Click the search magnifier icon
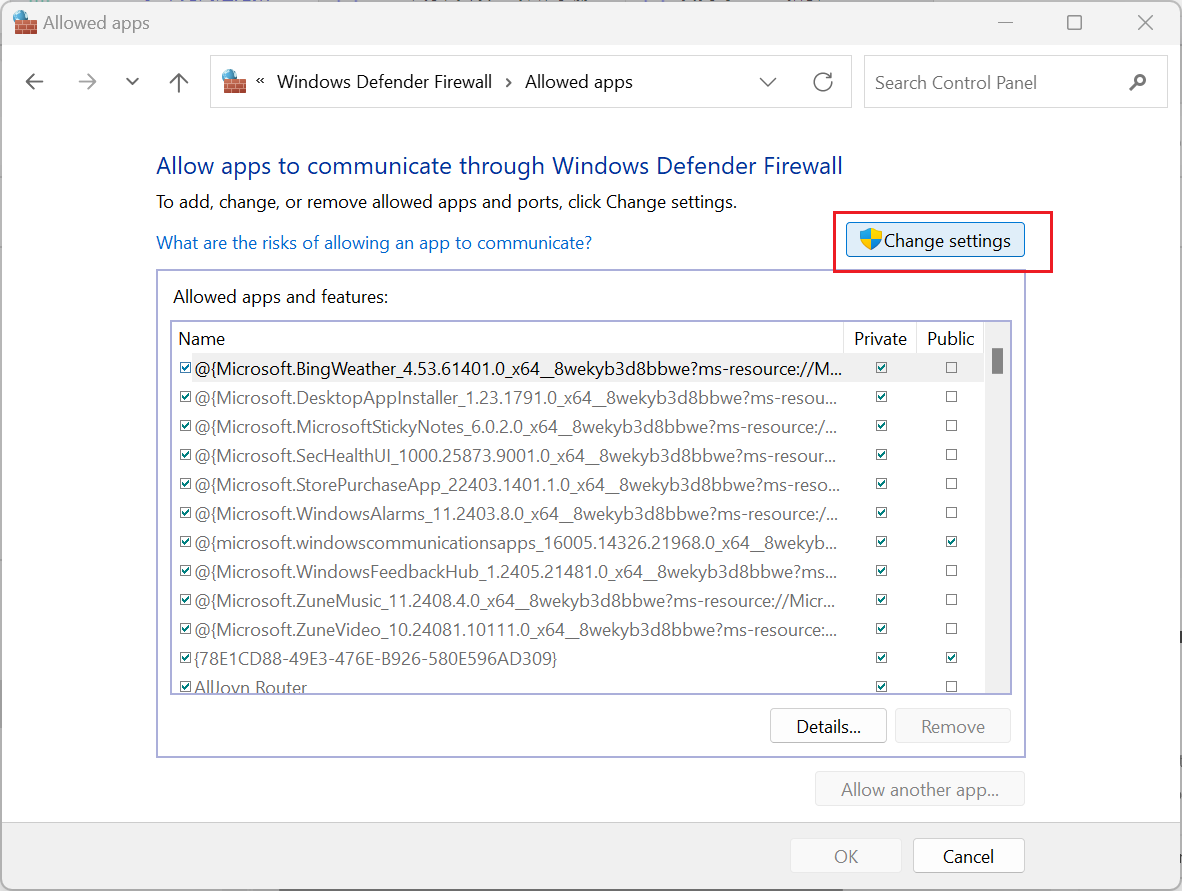Image resolution: width=1182 pixels, height=891 pixels. tap(1138, 81)
